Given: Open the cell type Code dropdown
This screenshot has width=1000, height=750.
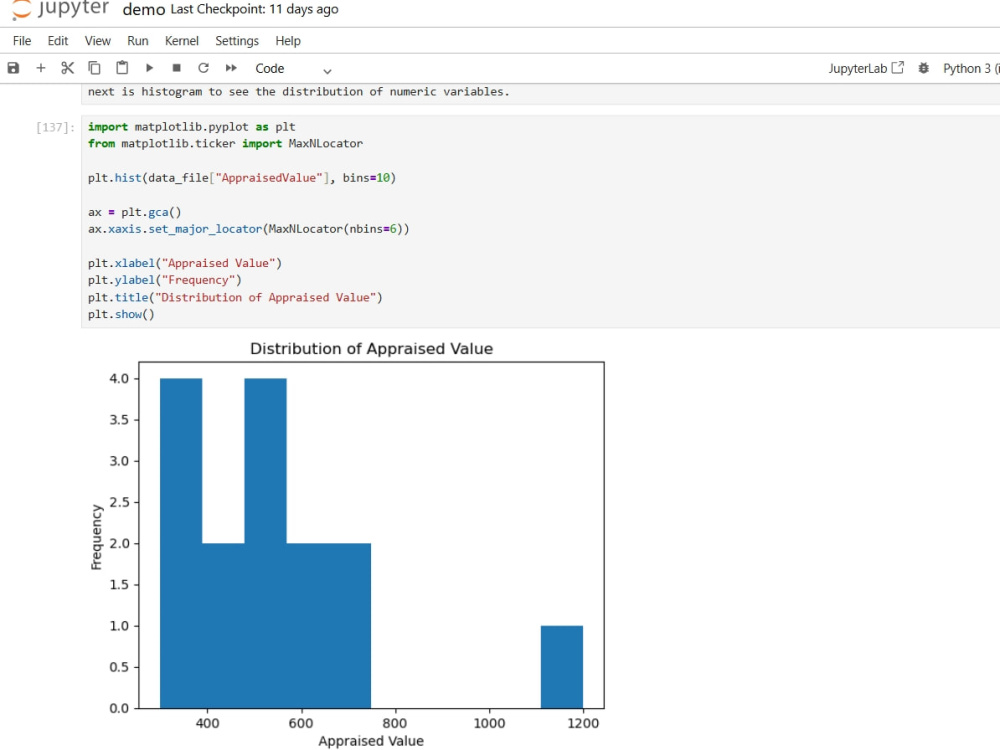Looking at the screenshot, I should 293,69.
